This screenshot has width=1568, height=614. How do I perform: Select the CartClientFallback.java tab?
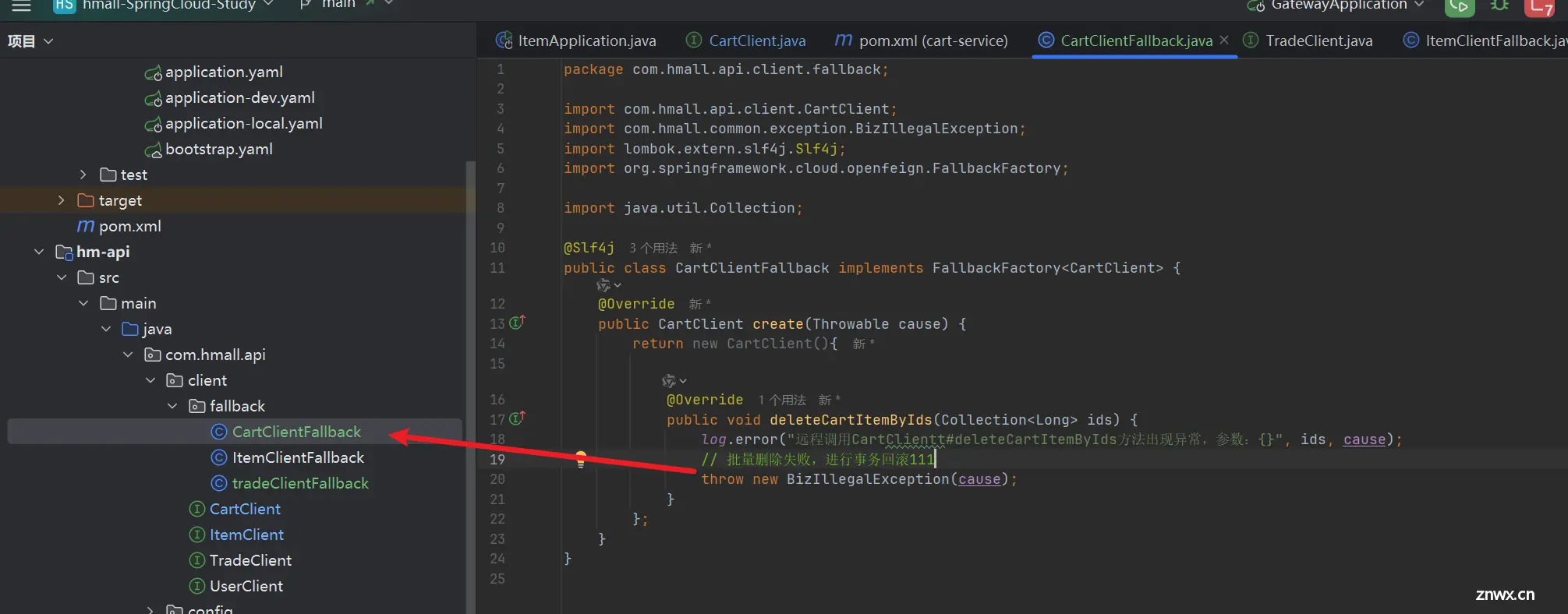[x=1126, y=41]
